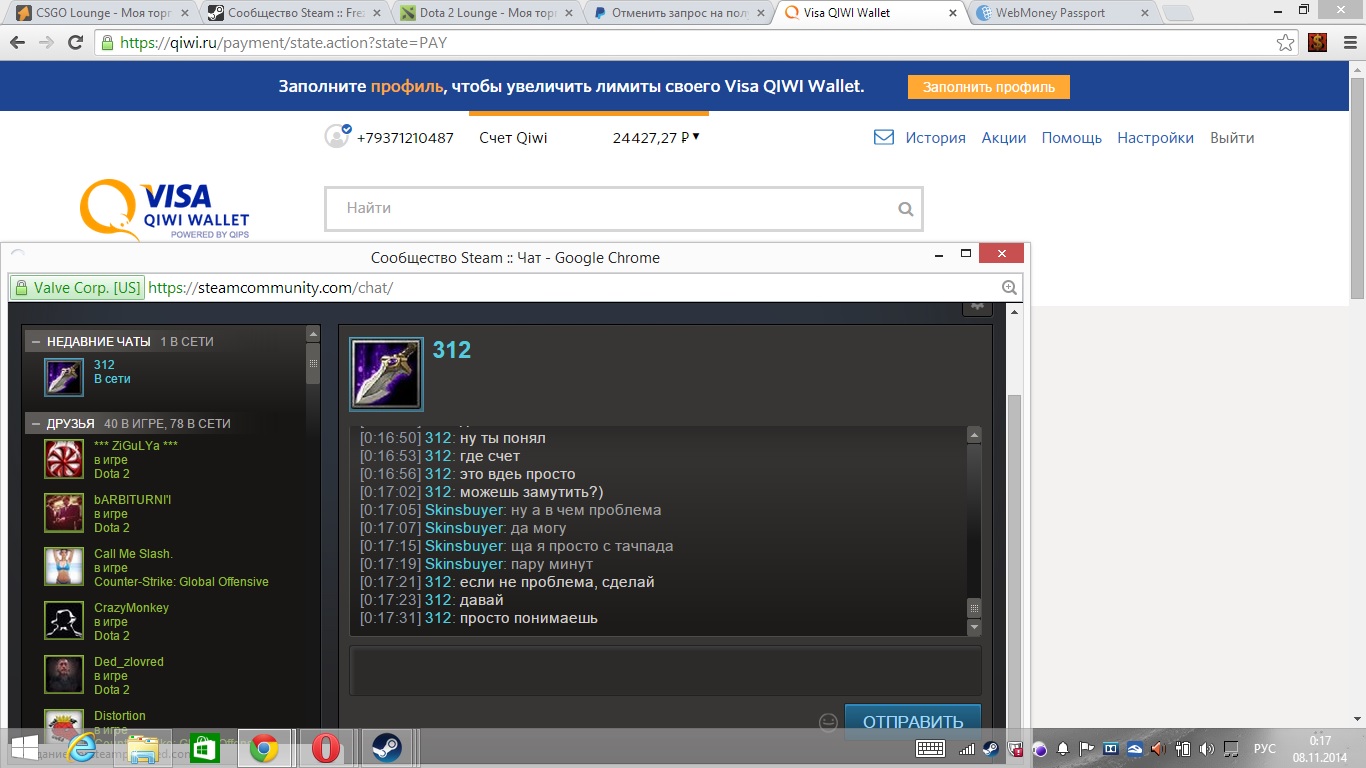
Task: Click the chat message input box
Action: click(x=665, y=670)
